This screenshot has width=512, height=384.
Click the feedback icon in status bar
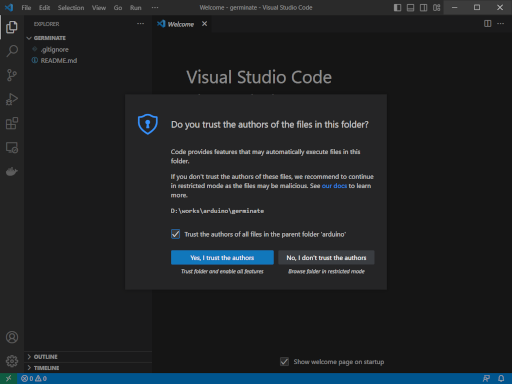486,378
